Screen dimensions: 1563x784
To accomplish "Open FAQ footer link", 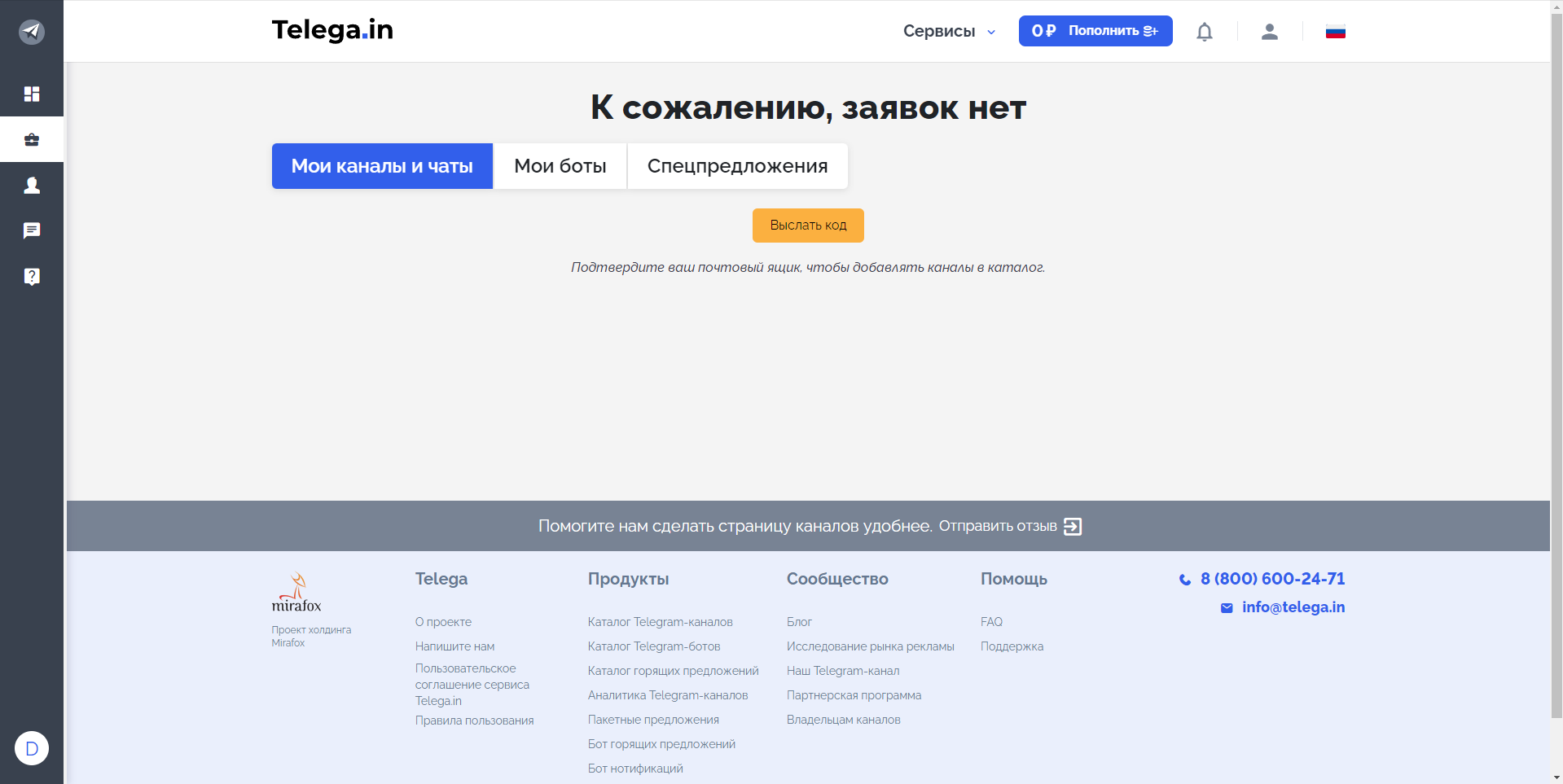I will [991, 622].
